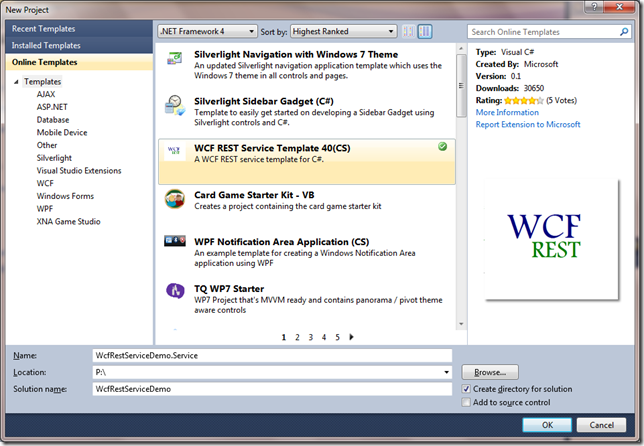Select WPF Notification Area Application (CS) title
The height and width of the screenshot is (446, 644).
pyautogui.click(x=282, y=241)
